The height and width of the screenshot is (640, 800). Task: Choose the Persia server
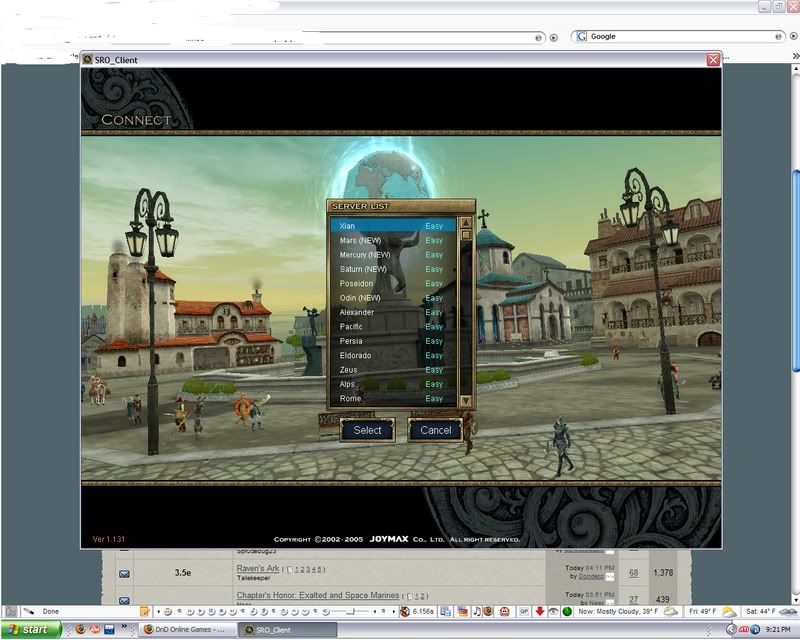pyautogui.click(x=393, y=340)
